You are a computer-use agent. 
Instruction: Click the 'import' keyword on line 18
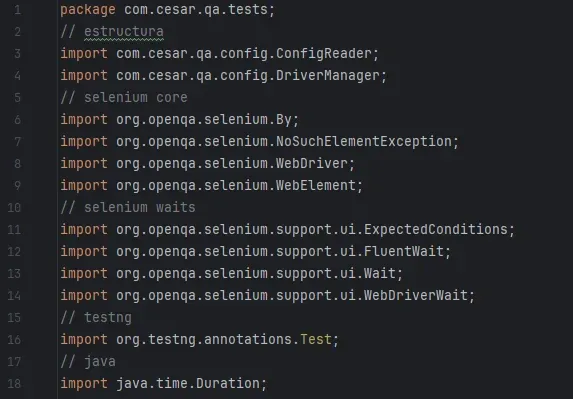click(x=84, y=383)
